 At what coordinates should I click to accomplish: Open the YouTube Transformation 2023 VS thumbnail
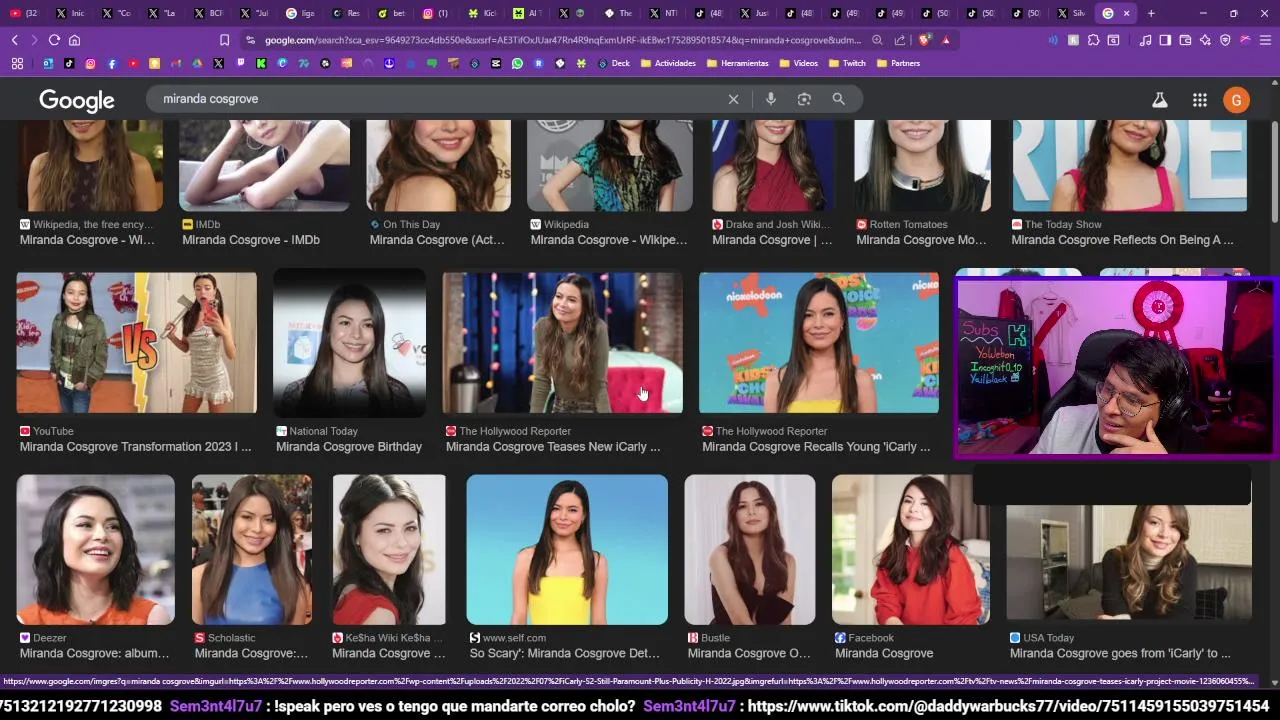[x=136, y=343]
